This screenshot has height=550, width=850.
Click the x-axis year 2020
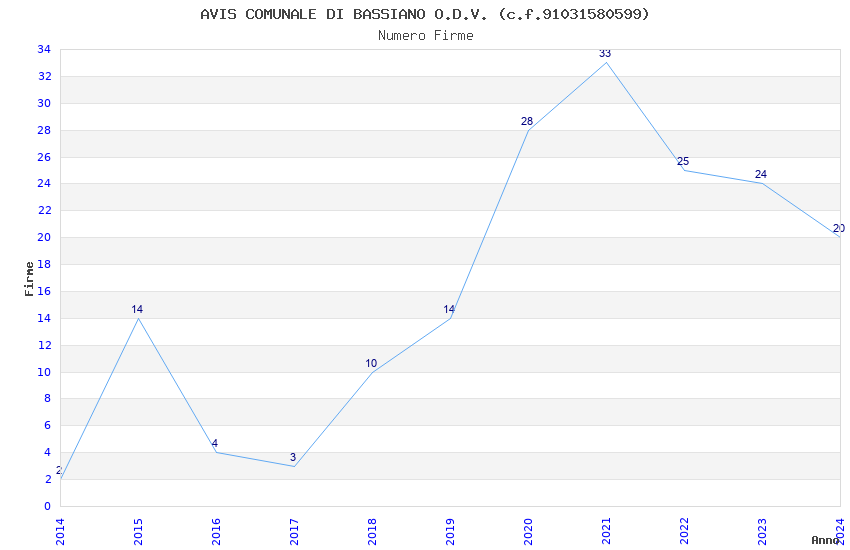point(529,532)
